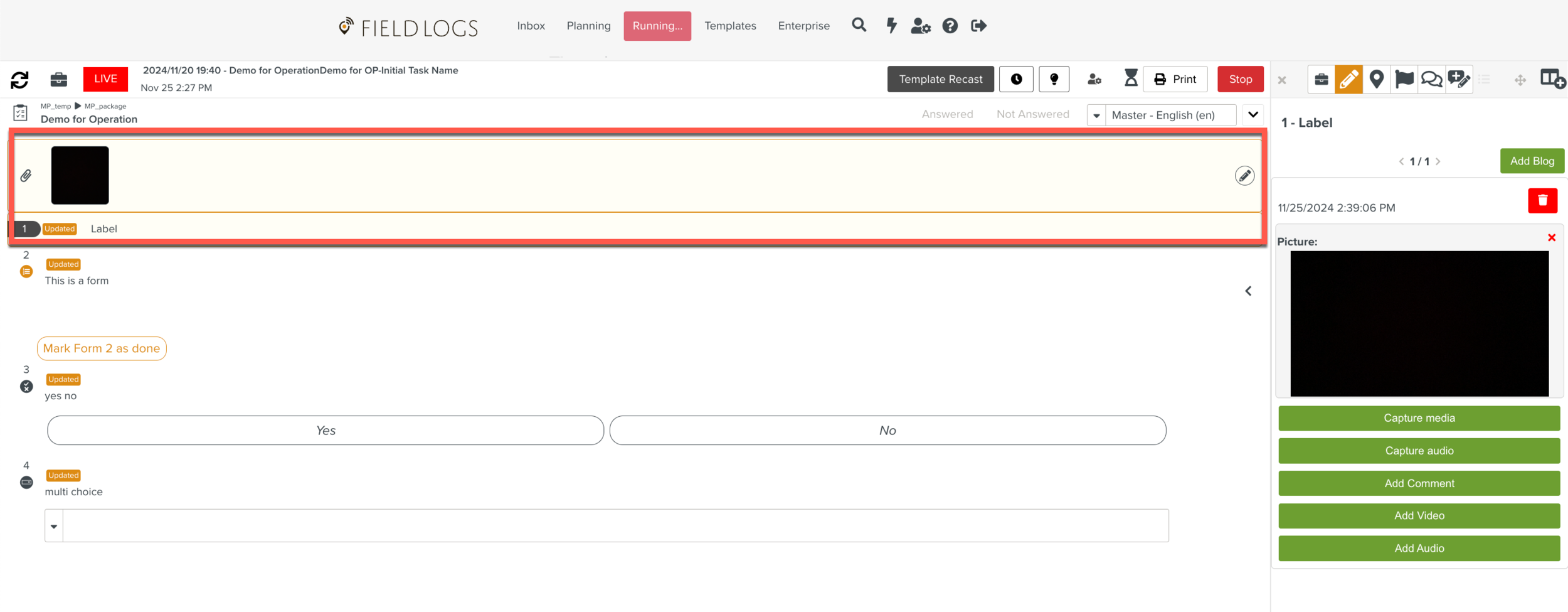Viewport: 1568px width, 612px height.
Task: Click the Capture media button
Action: (1419, 418)
